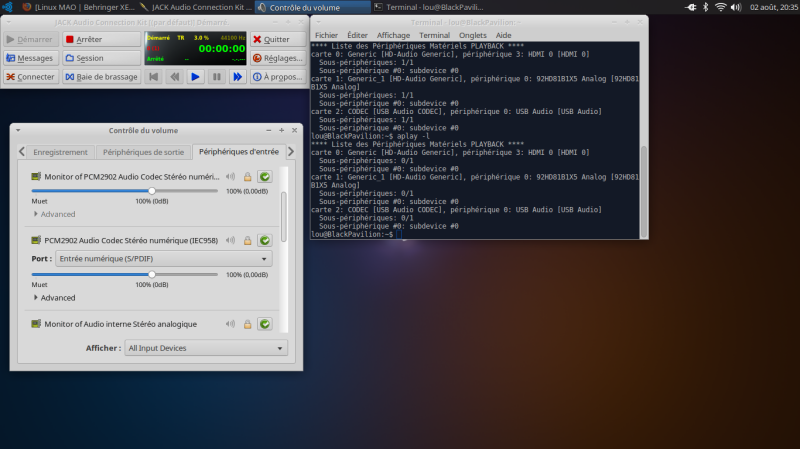Image resolution: width=800 pixels, height=449 pixels.
Task: Switch to Contrôle du volume taskbar entry
Action: coord(313,7)
